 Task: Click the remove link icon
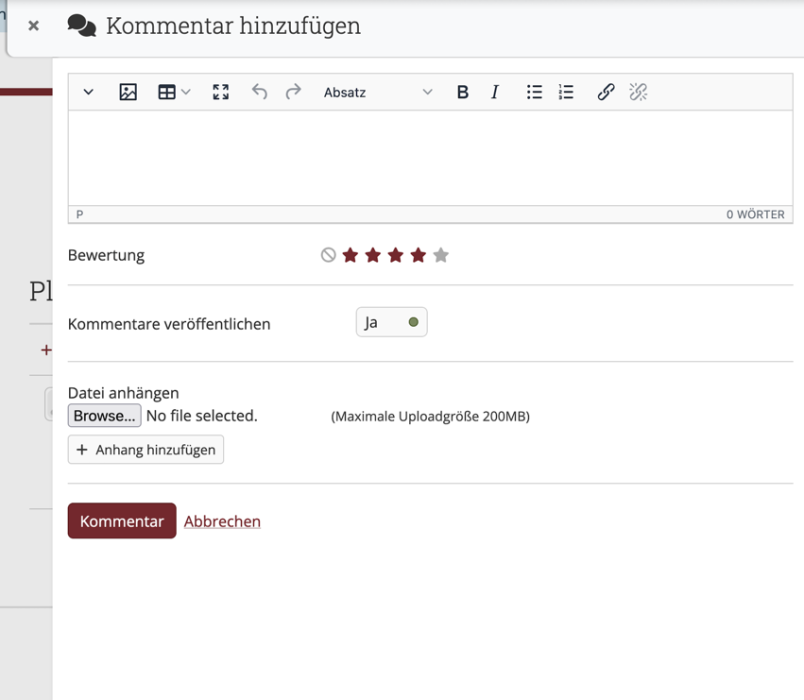638,92
